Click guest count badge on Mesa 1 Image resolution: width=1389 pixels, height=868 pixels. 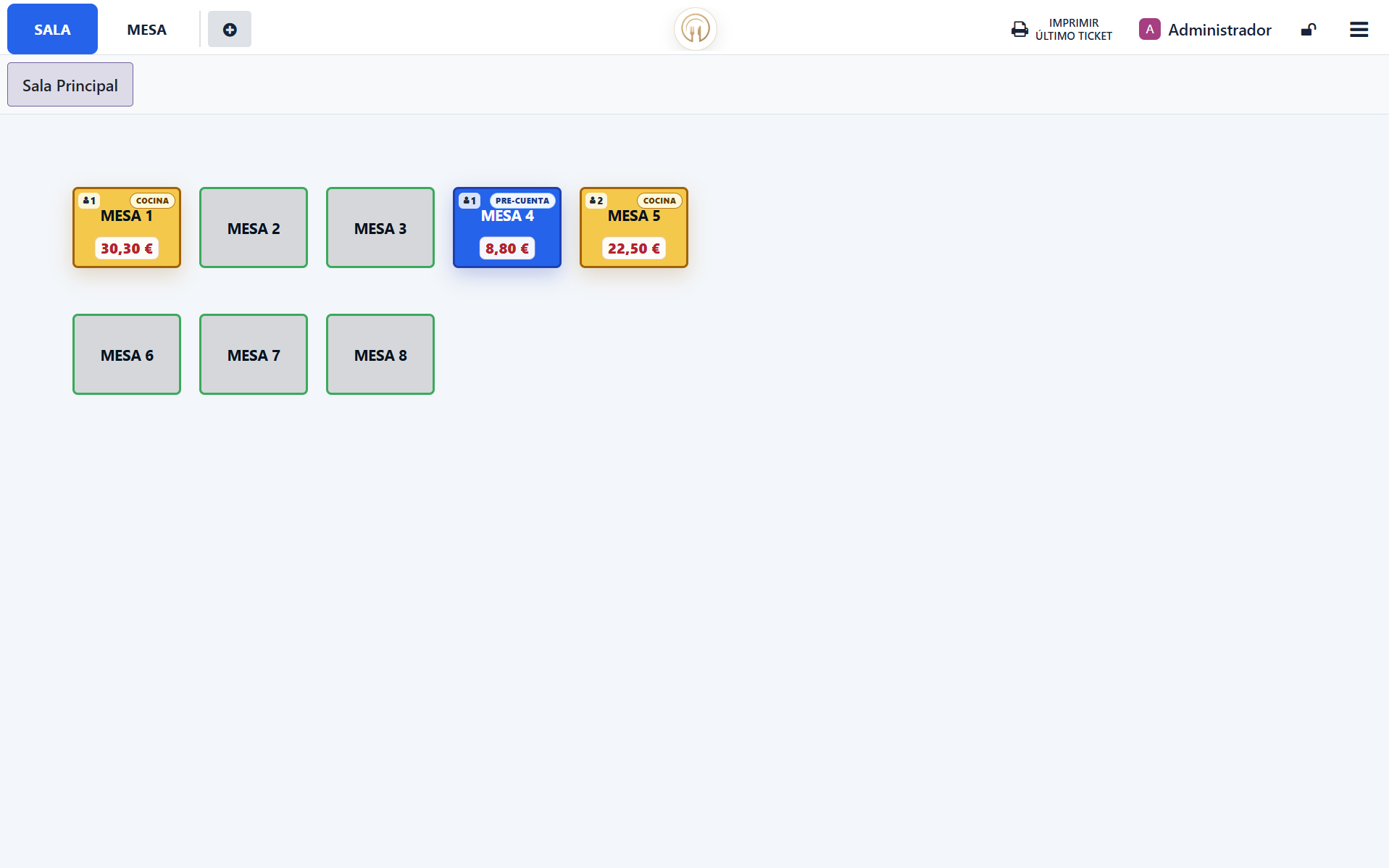point(89,201)
